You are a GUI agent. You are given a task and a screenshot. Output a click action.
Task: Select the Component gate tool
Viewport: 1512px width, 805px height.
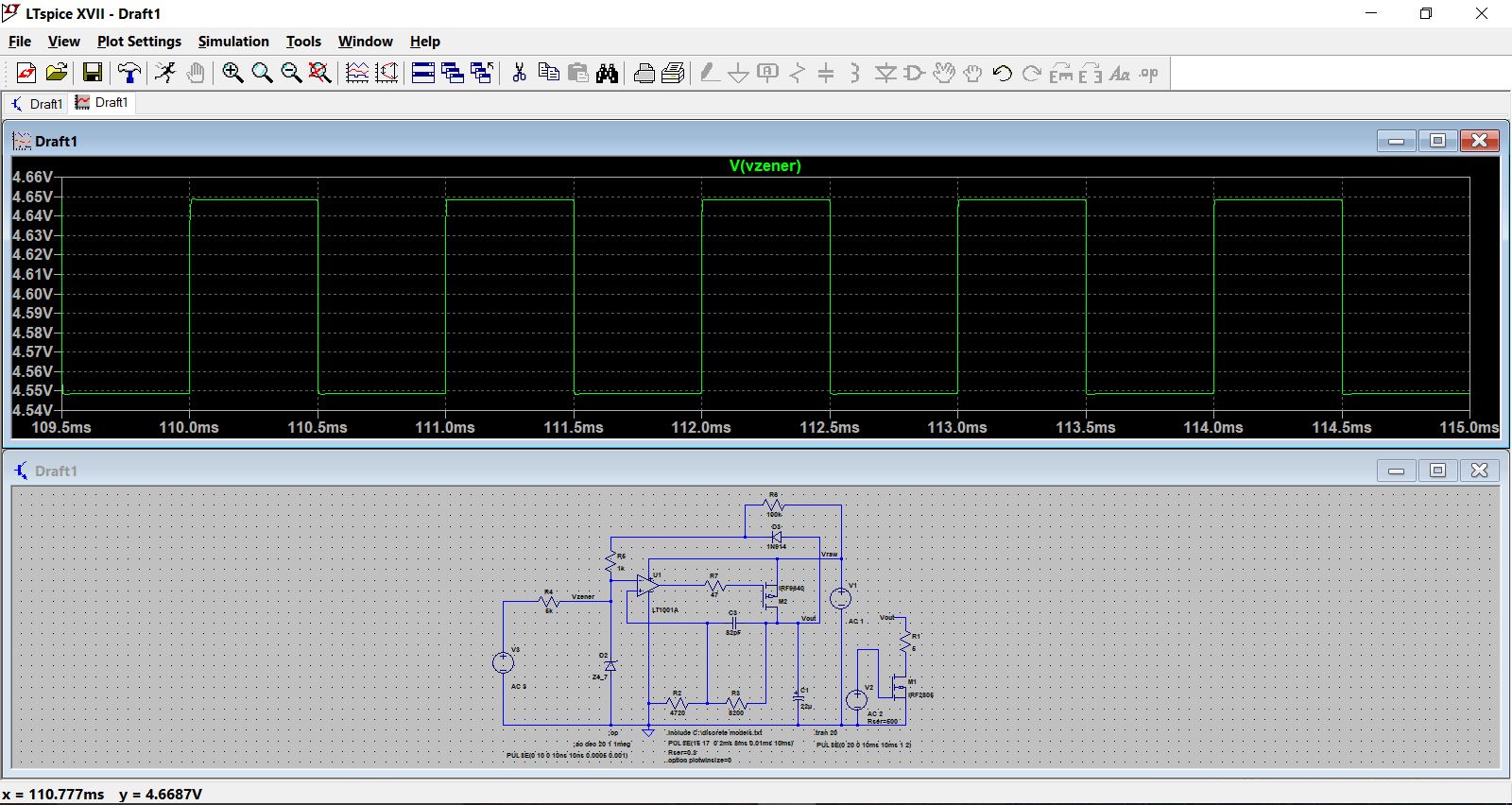pos(915,73)
